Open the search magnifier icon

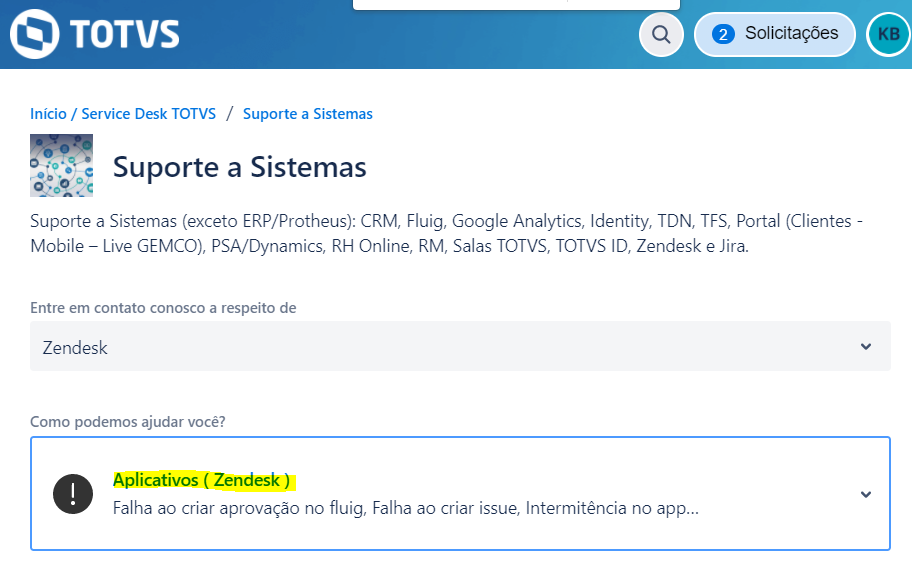(x=661, y=34)
